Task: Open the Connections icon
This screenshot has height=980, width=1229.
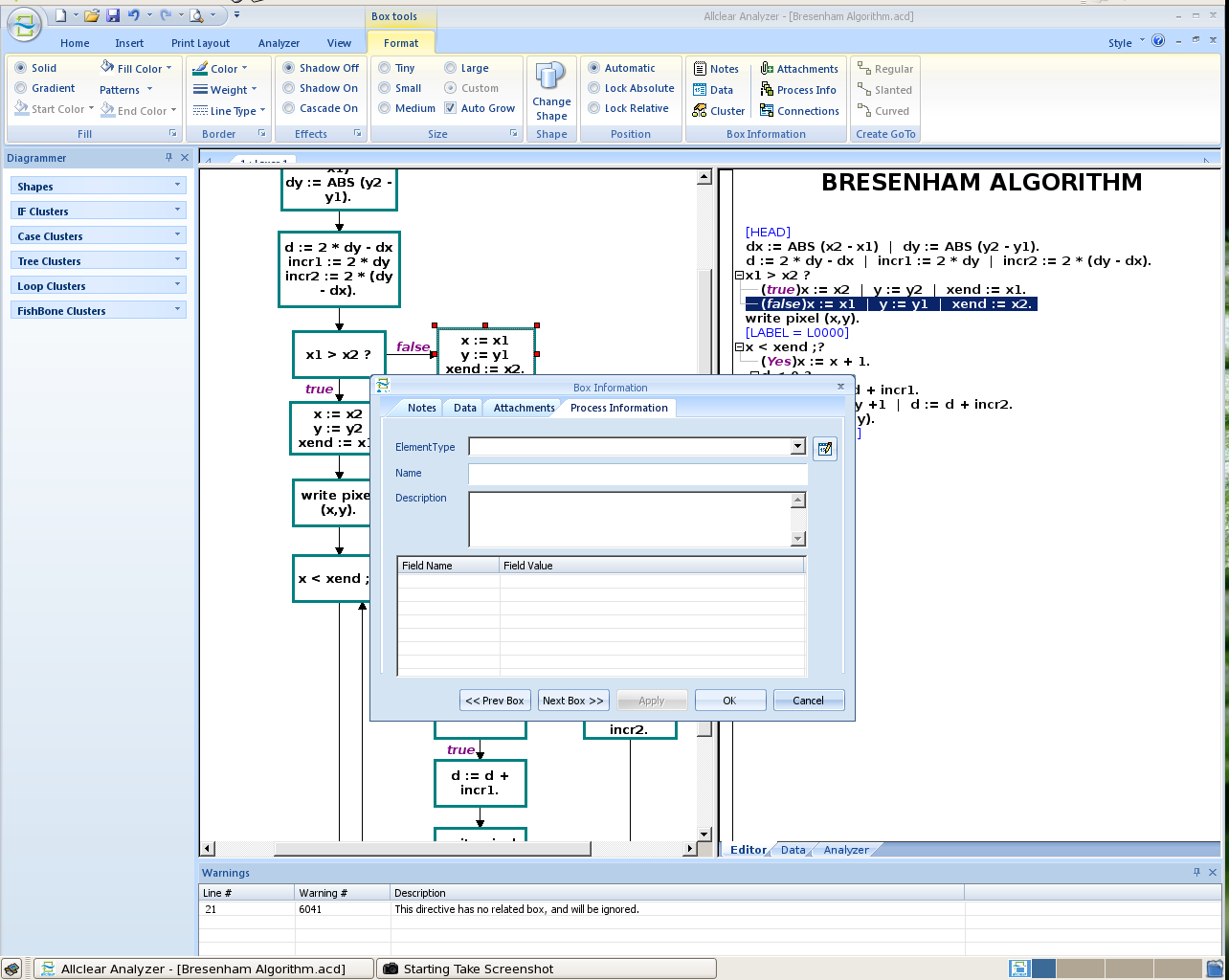Action: coord(800,110)
